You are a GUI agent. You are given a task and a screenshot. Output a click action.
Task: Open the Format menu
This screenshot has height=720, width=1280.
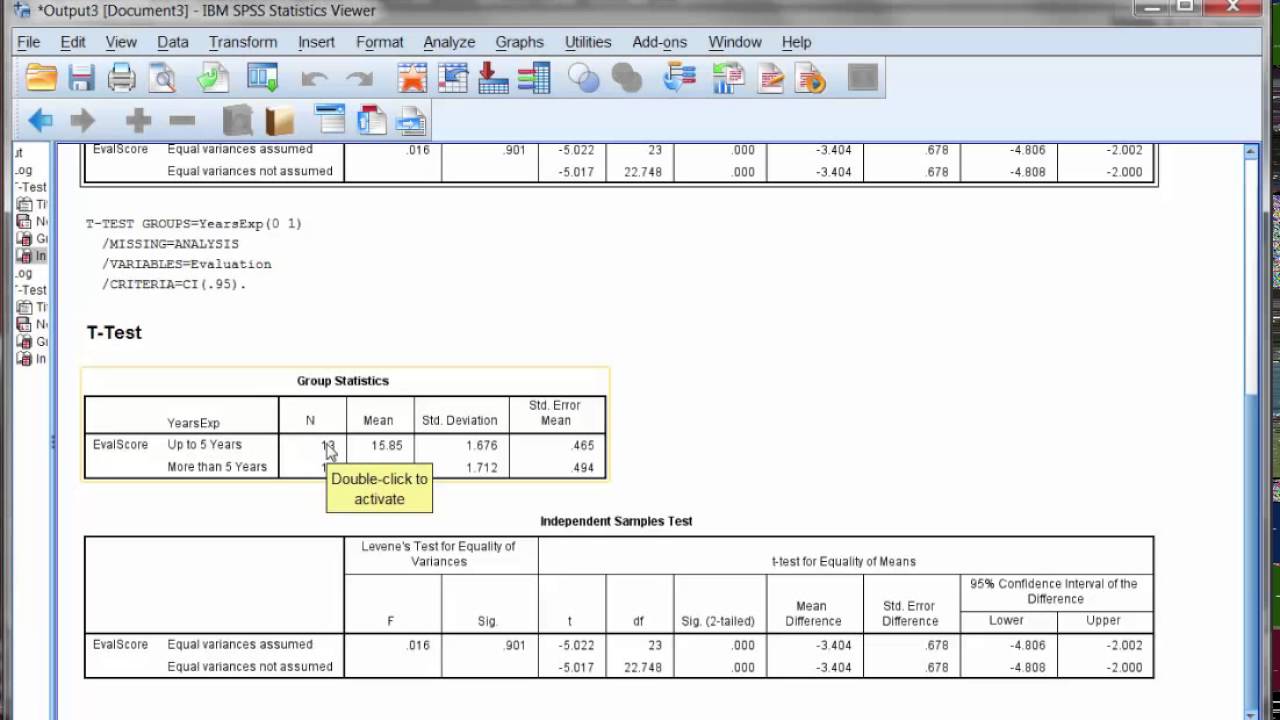coord(380,42)
